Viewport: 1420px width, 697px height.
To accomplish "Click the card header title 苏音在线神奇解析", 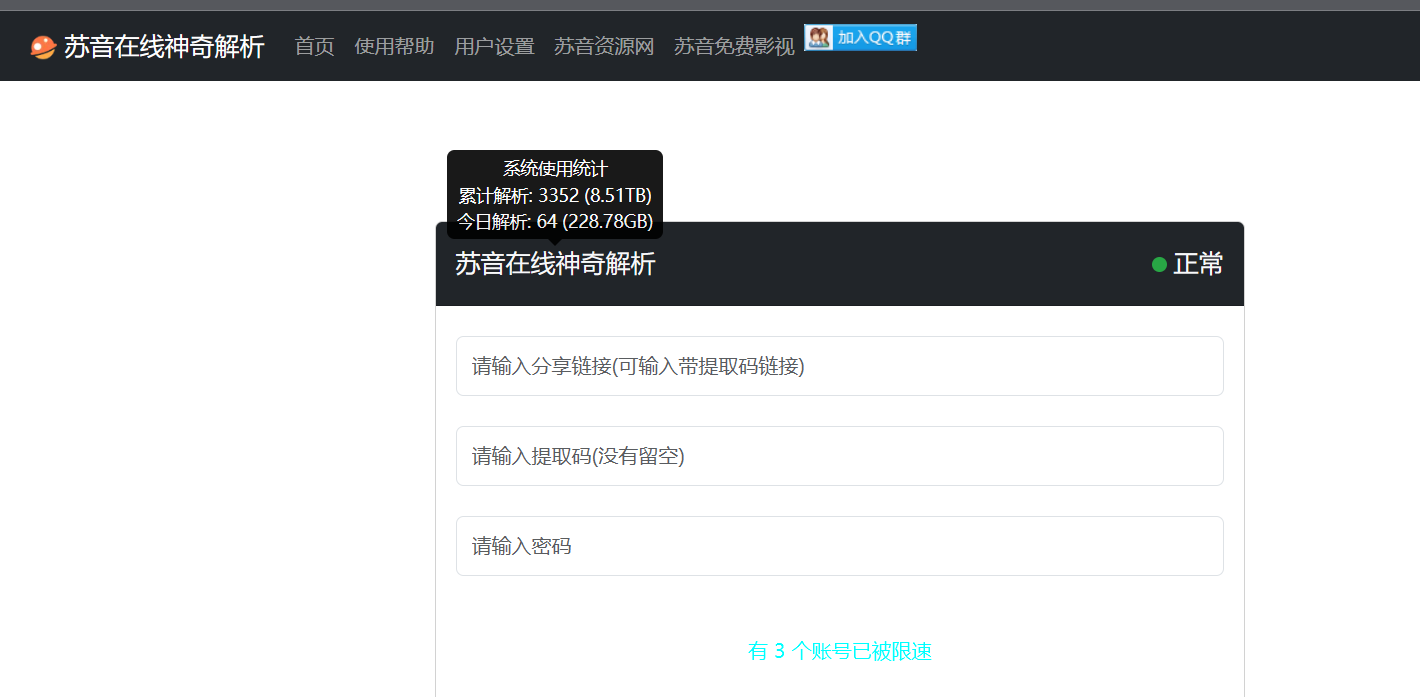I will pos(555,264).
